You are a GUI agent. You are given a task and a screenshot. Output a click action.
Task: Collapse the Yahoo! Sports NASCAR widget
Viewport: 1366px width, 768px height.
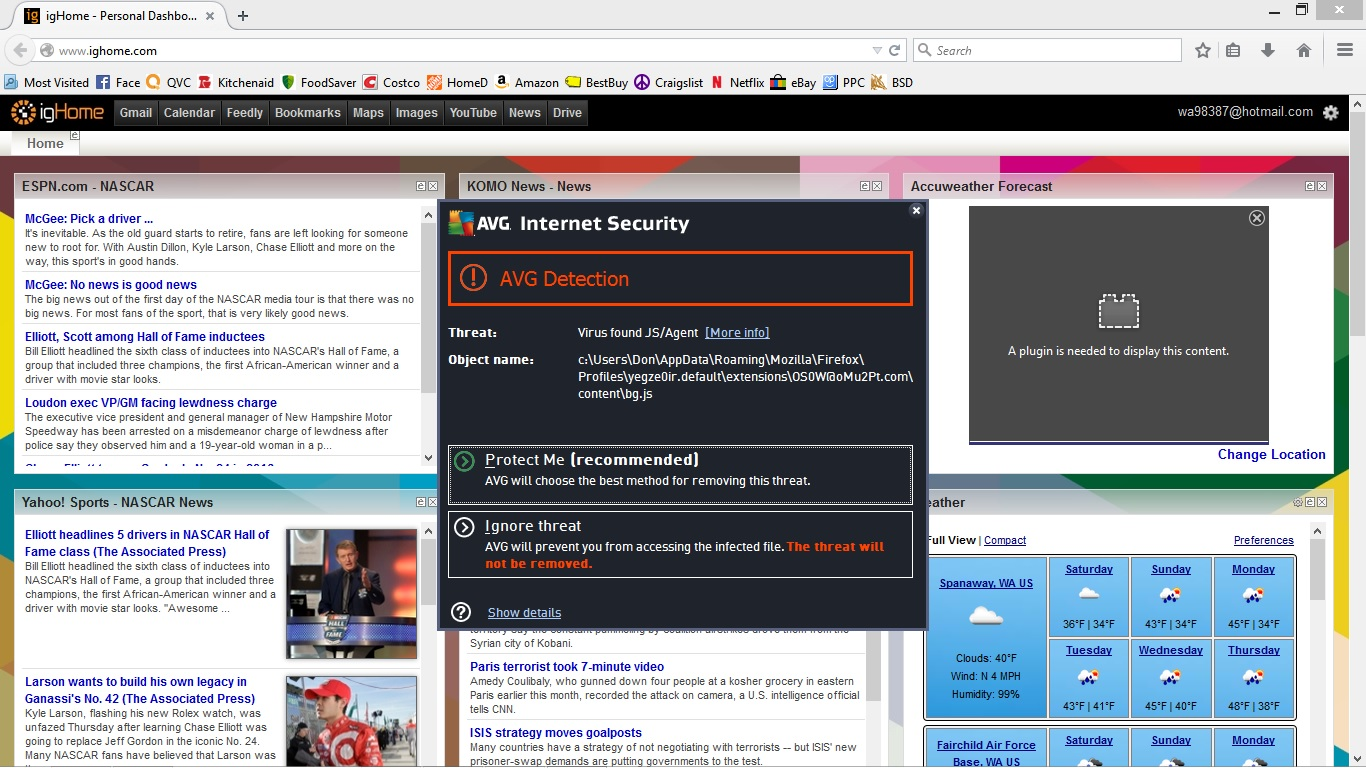tap(421, 502)
